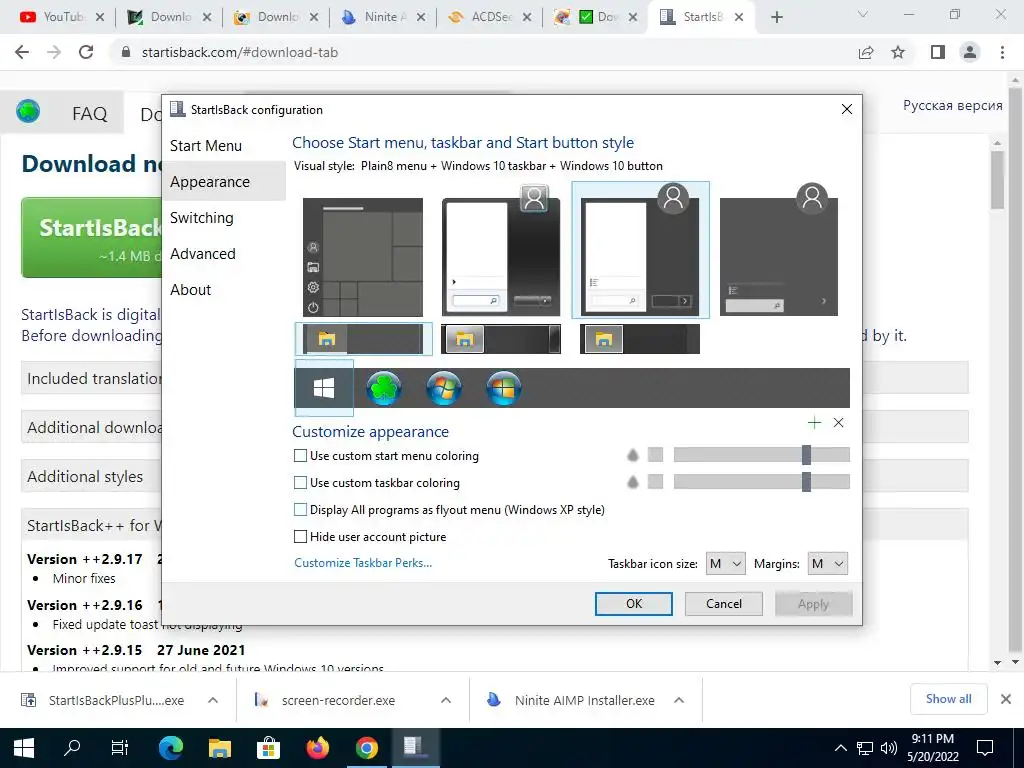Go back in Chrome browser history
Image resolution: width=1024 pixels, height=768 pixels.
[22, 52]
